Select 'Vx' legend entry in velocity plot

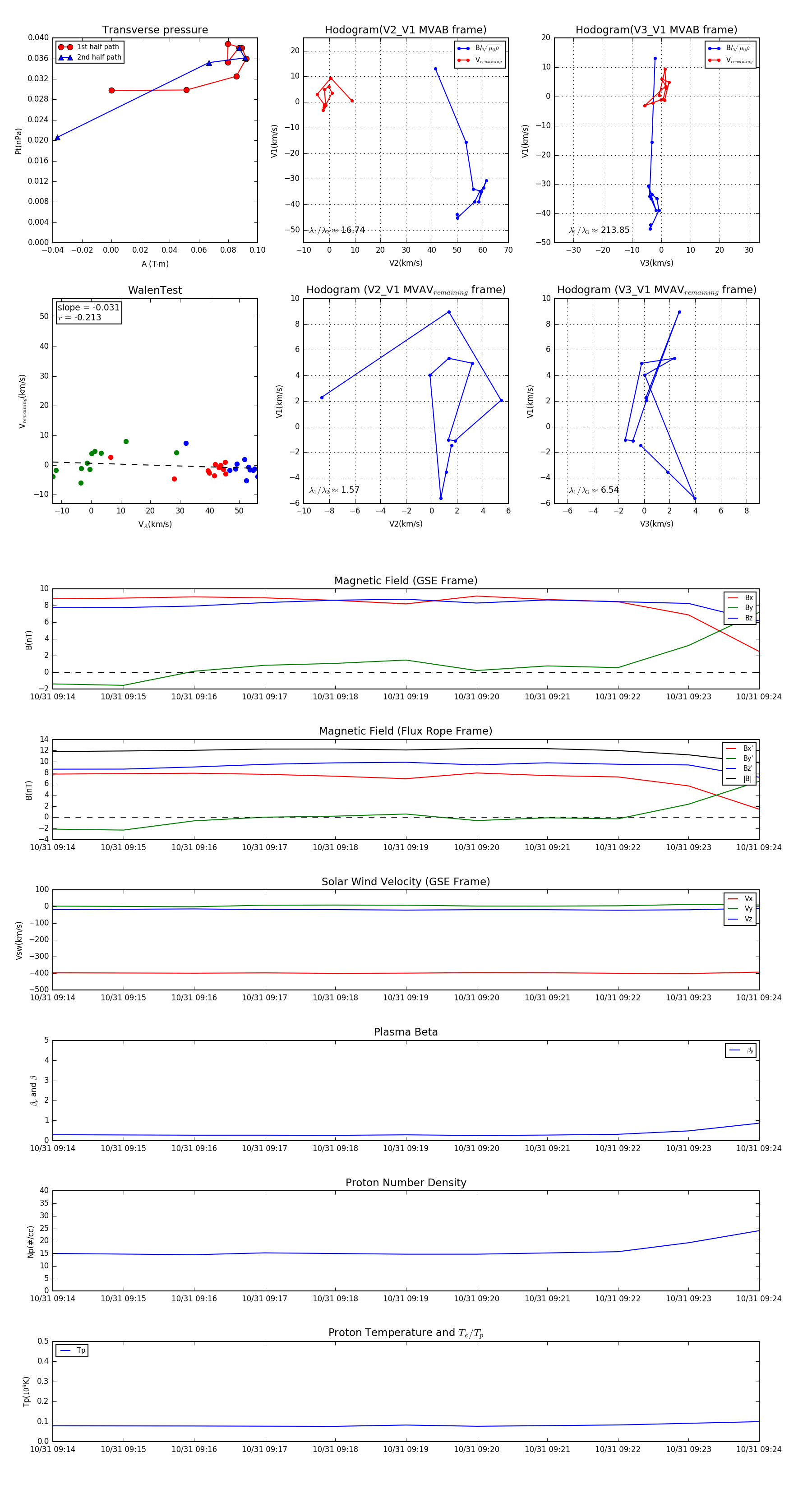click(740, 899)
